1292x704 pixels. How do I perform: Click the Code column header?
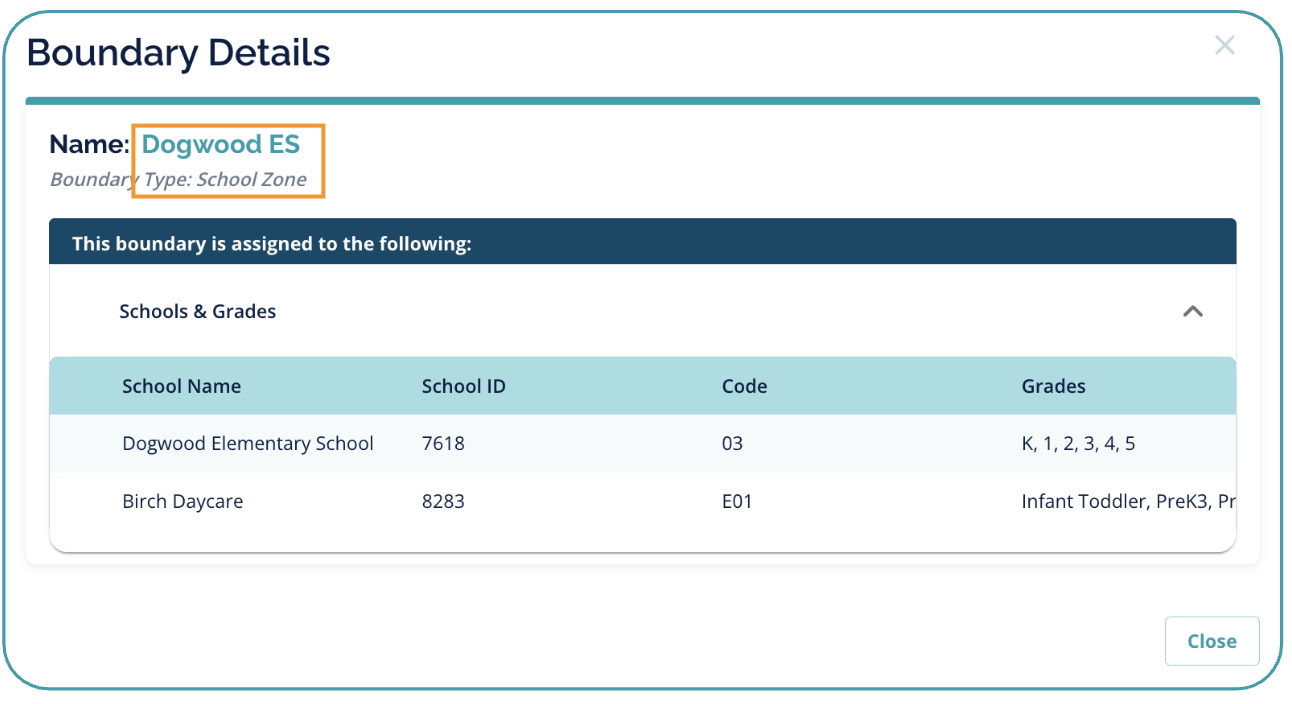click(x=744, y=386)
